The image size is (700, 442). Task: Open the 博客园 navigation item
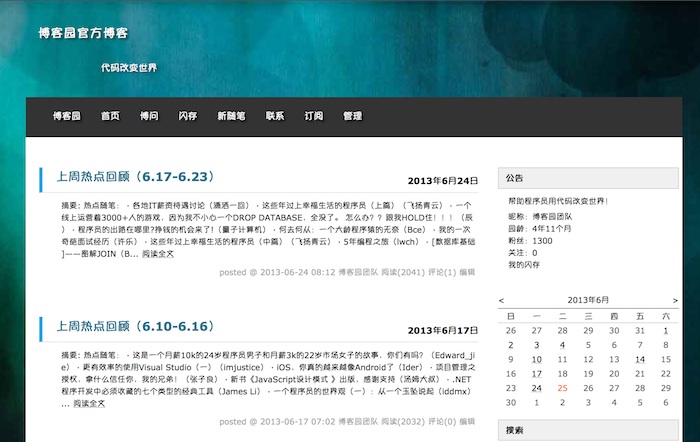67,116
